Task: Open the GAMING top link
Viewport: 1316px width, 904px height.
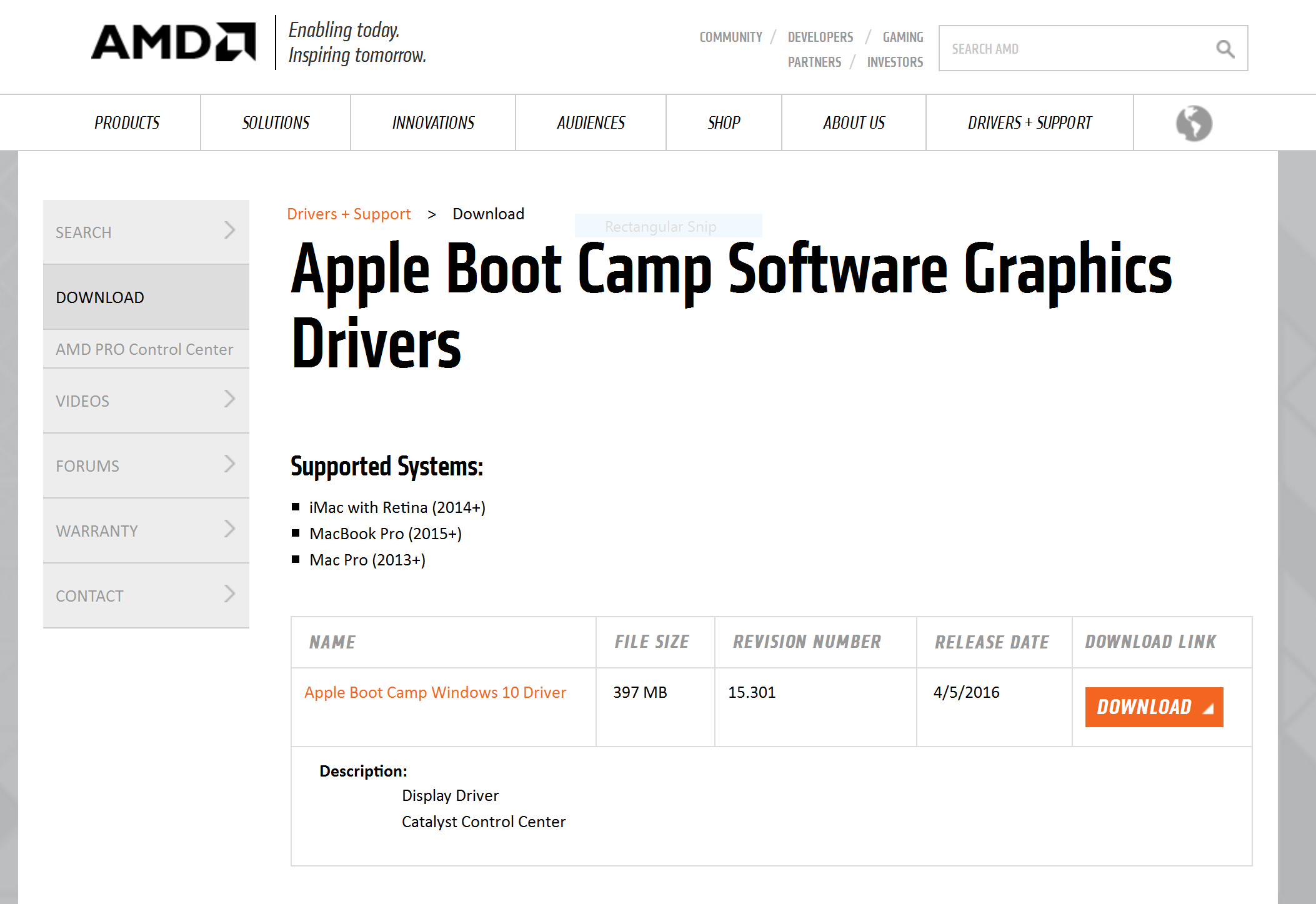Action: click(902, 37)
